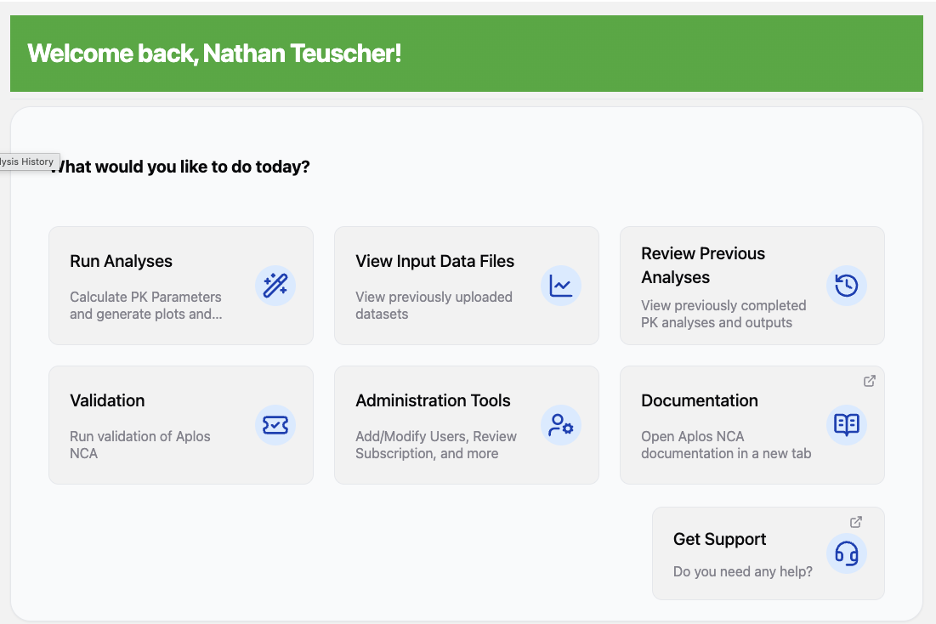Viewport: 936px width, 624px height.
Task: Click the external link arrow on Get Support
Action: point(856,522)
